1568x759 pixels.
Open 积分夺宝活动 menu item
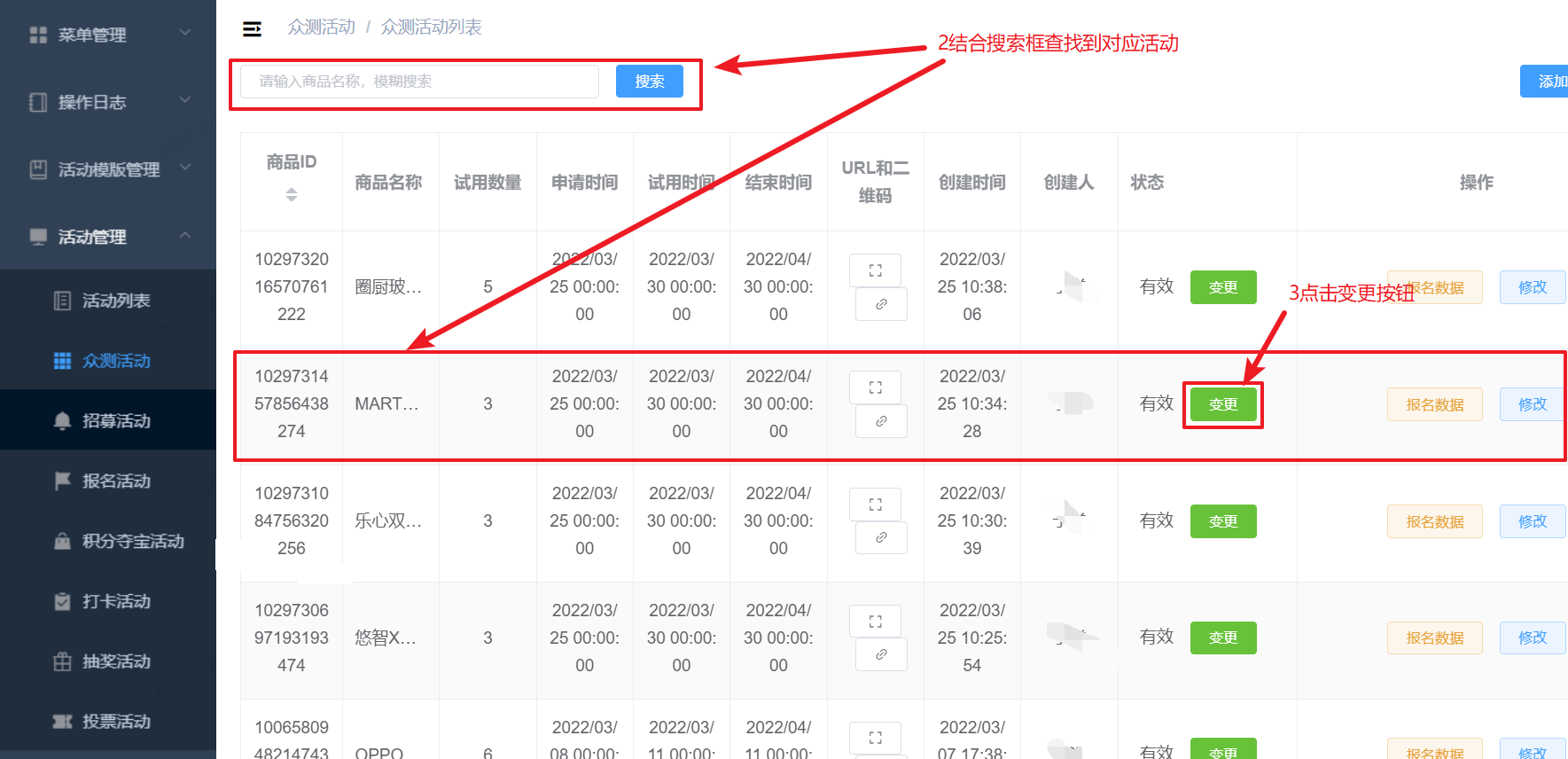coord(108,541)
